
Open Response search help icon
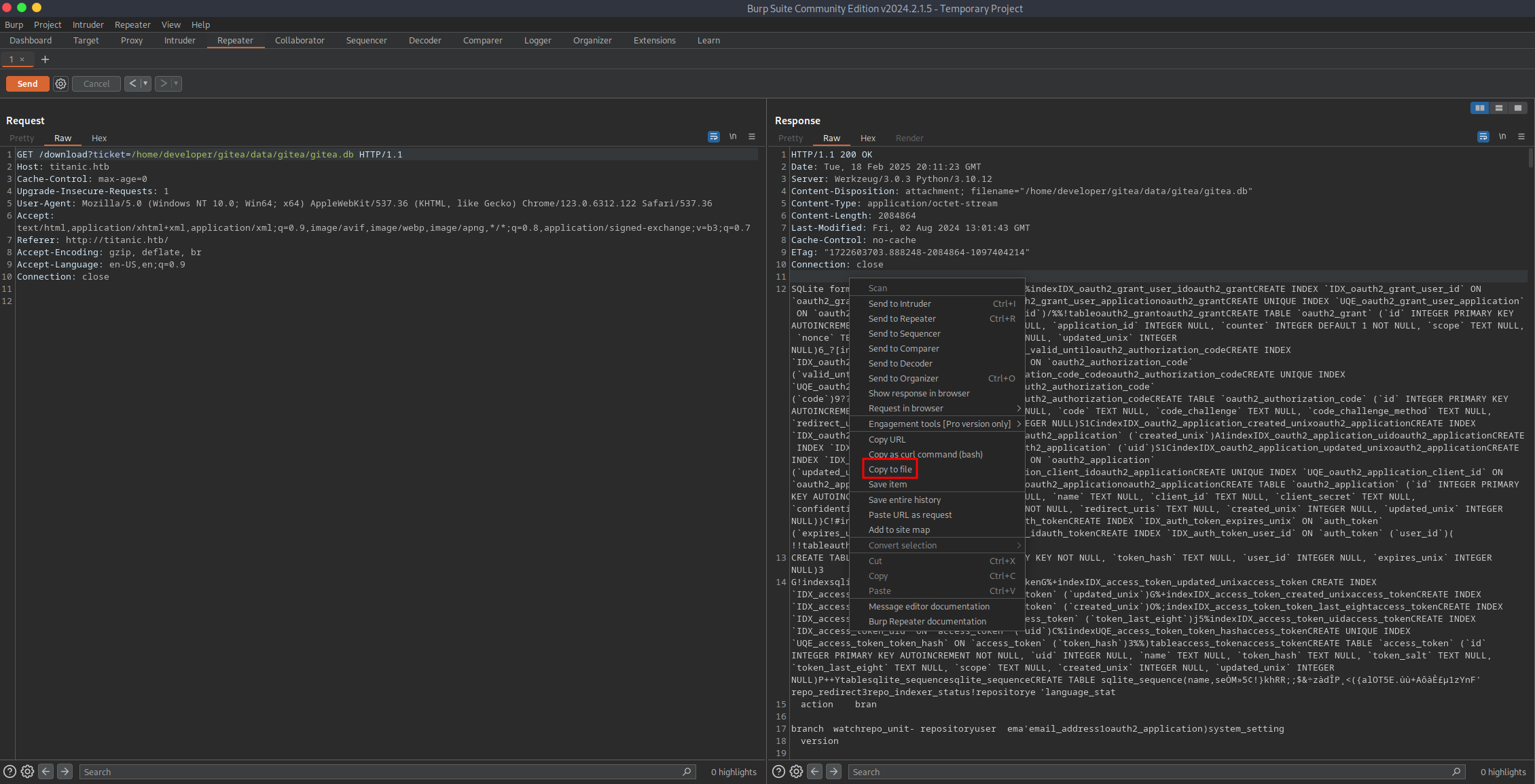(x=779, y=771)
